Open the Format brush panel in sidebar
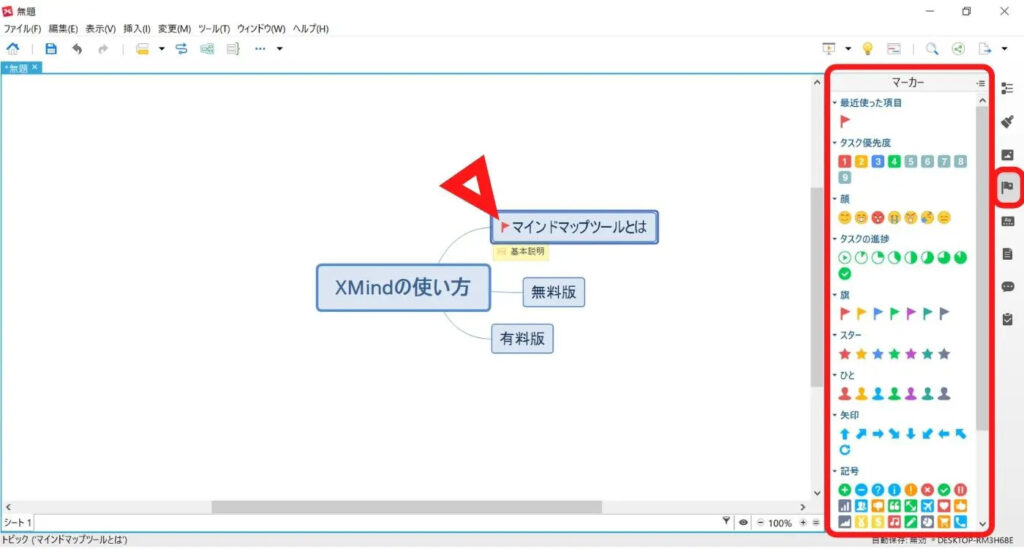The width and height of the screenshot is (1024, 549). pos(1007,121)
